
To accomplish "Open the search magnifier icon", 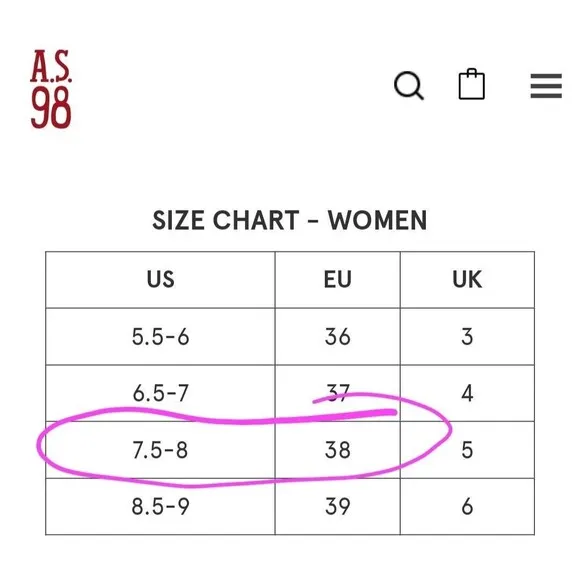I will (x=409, y=85).
